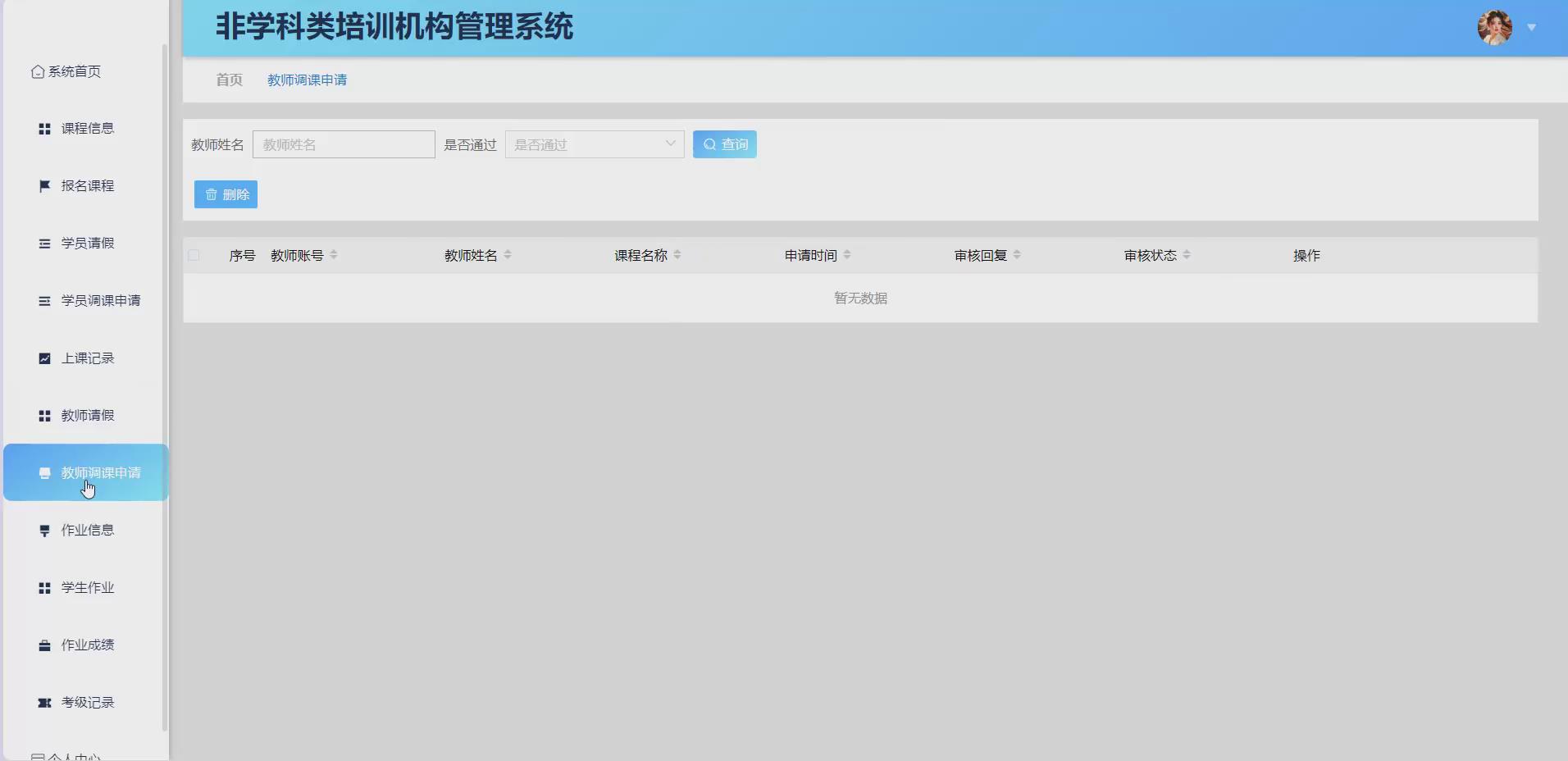The height and width of the screenshot is (761, 1568).
Task: Select the 教师调课申请 breadcrumb tab
Action: click(307, 80)
